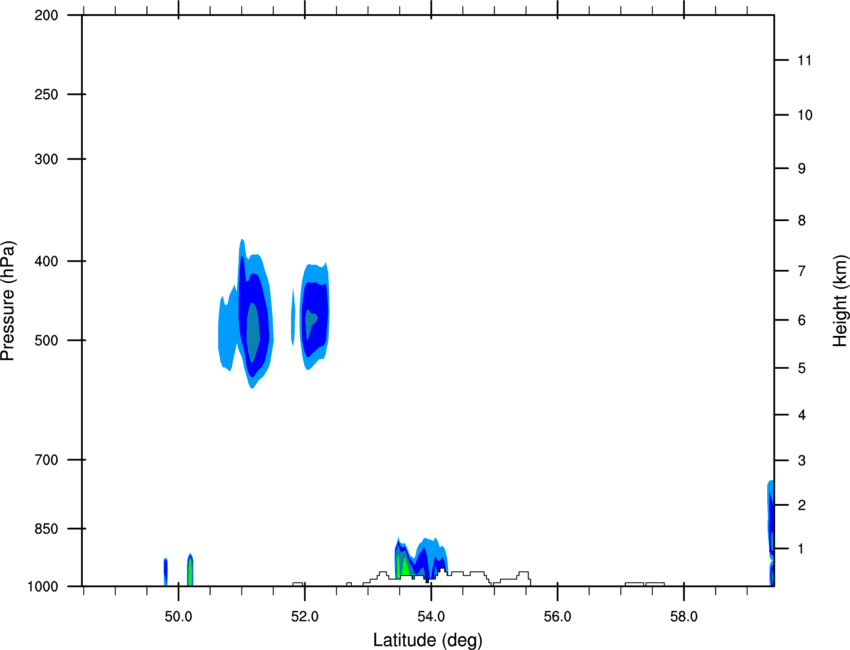Click pressure tick label 400
The image size is (850, 650).
[46, 261]
